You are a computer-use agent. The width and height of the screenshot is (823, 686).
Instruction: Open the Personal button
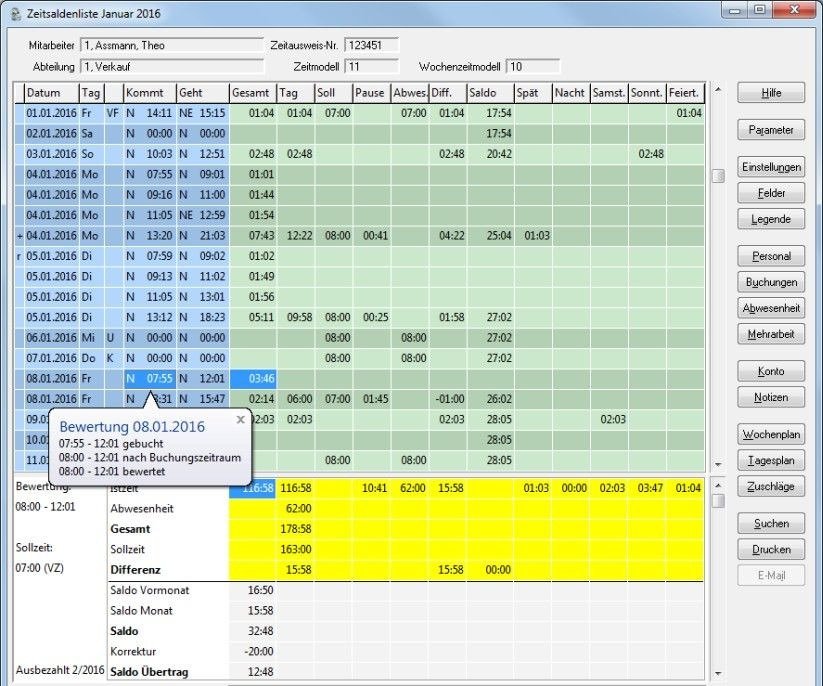(771, 256)
